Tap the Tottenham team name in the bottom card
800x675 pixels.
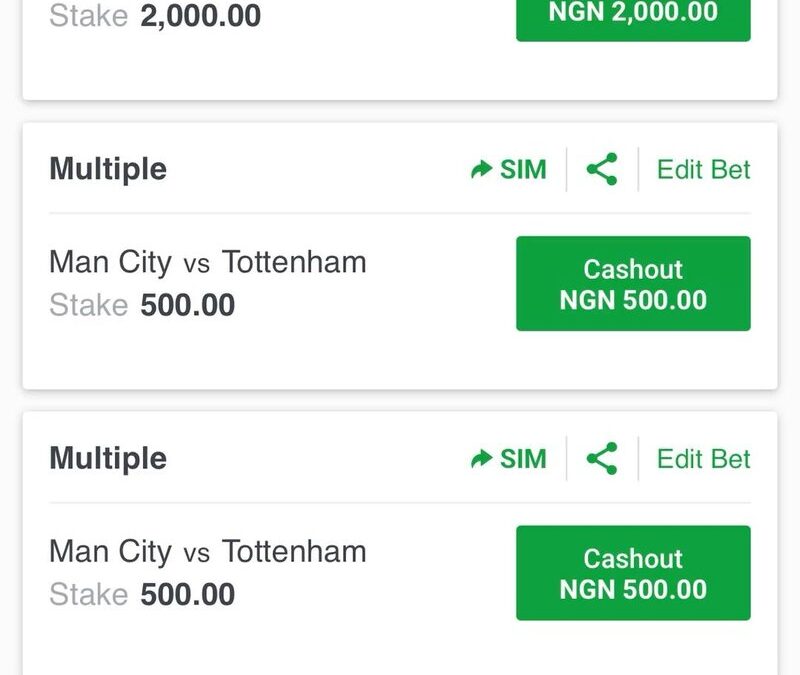(294, 551)
